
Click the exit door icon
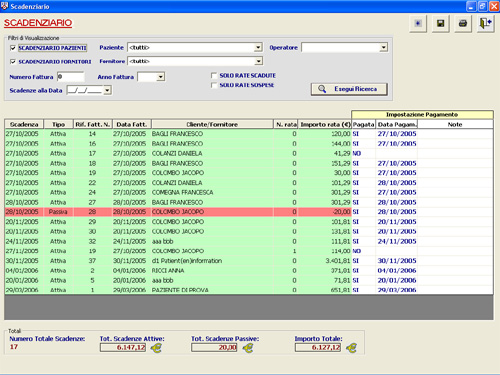tap(485, 23)
